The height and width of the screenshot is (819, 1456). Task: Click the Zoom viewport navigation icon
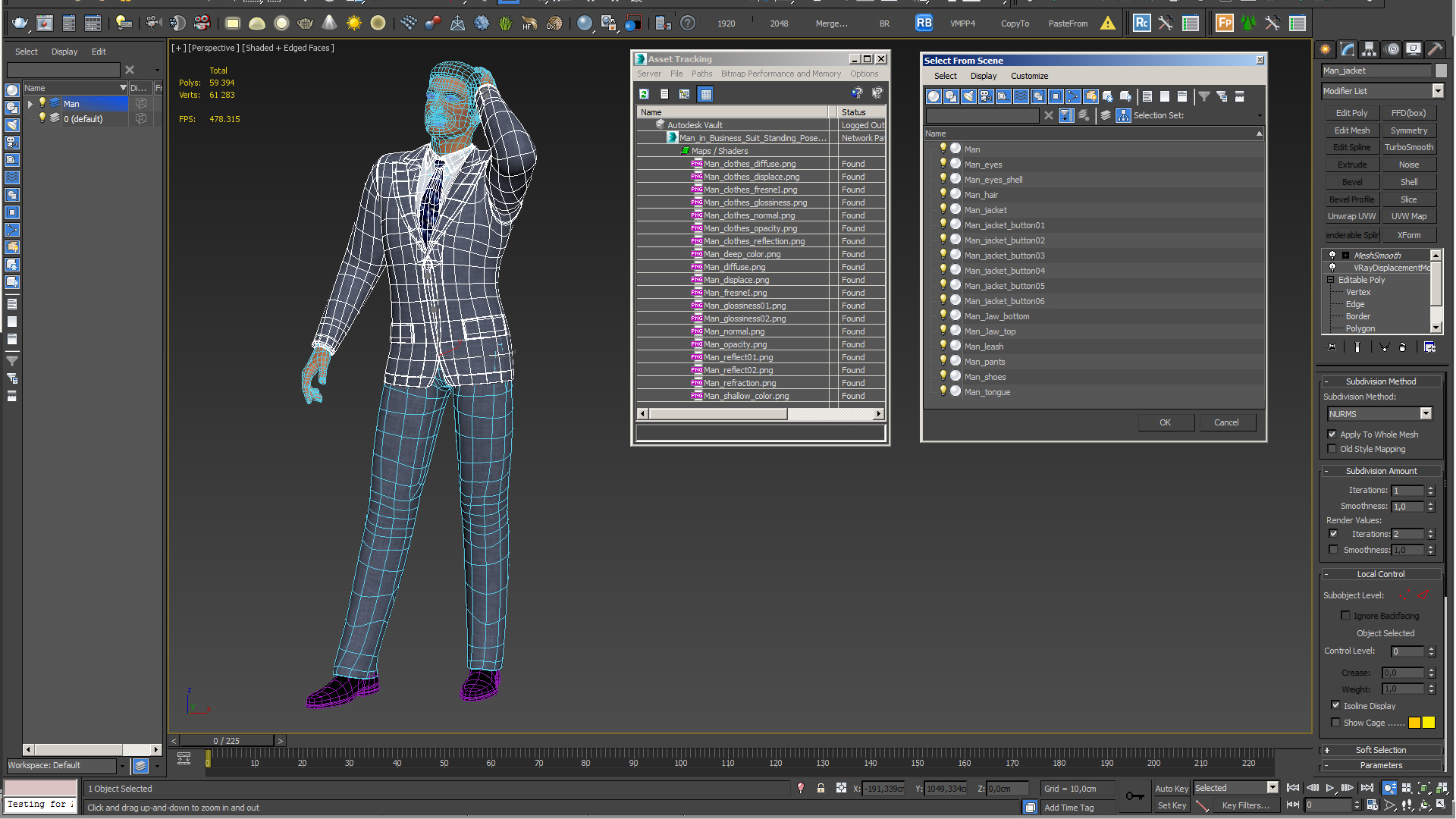pyautogui.click(x=1389, y=788)
